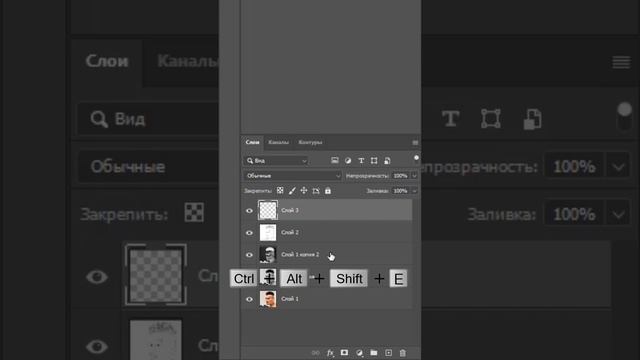The image size is (640, 360).
Task: Hide the Слой 3 layer
Action: [x=249, y=211]
